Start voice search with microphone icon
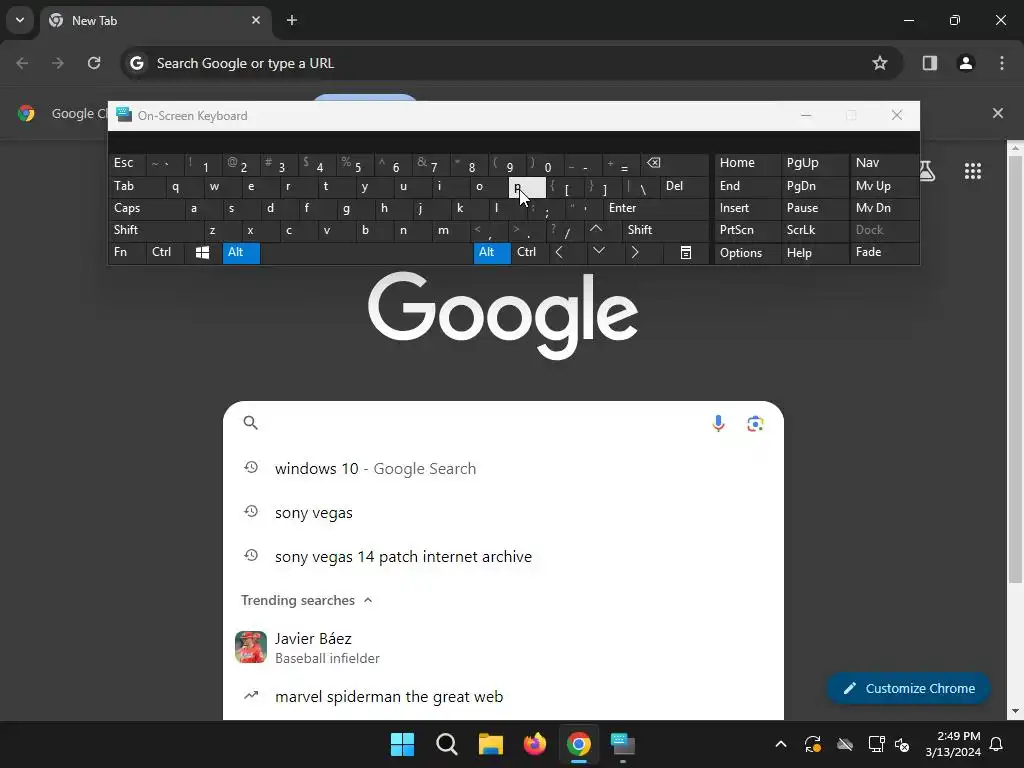The image size is (1024, 768). pyautogui.click(x=718, y=423)
